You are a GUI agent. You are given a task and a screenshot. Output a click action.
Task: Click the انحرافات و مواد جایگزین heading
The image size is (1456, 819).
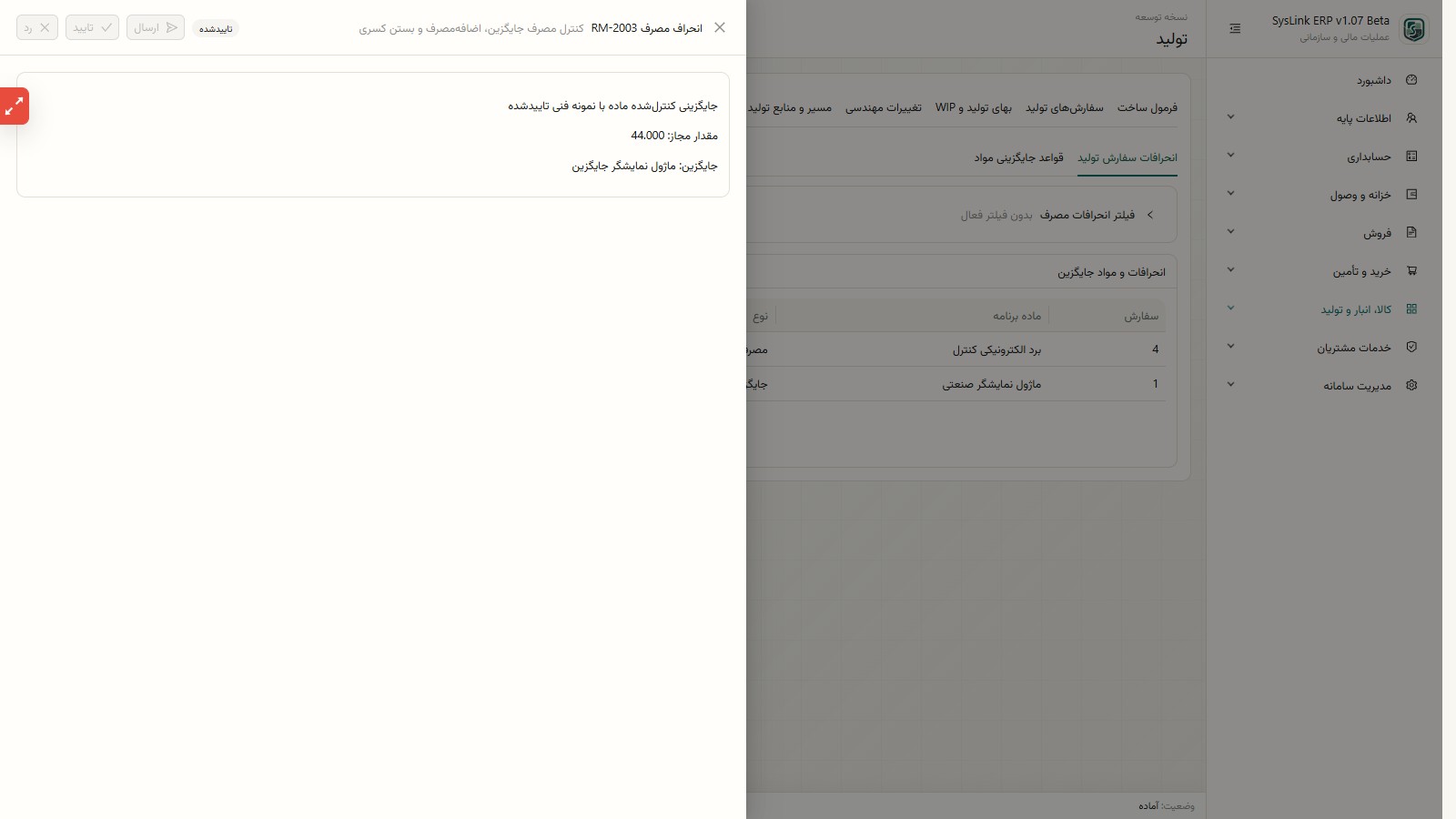(1111, 272)
